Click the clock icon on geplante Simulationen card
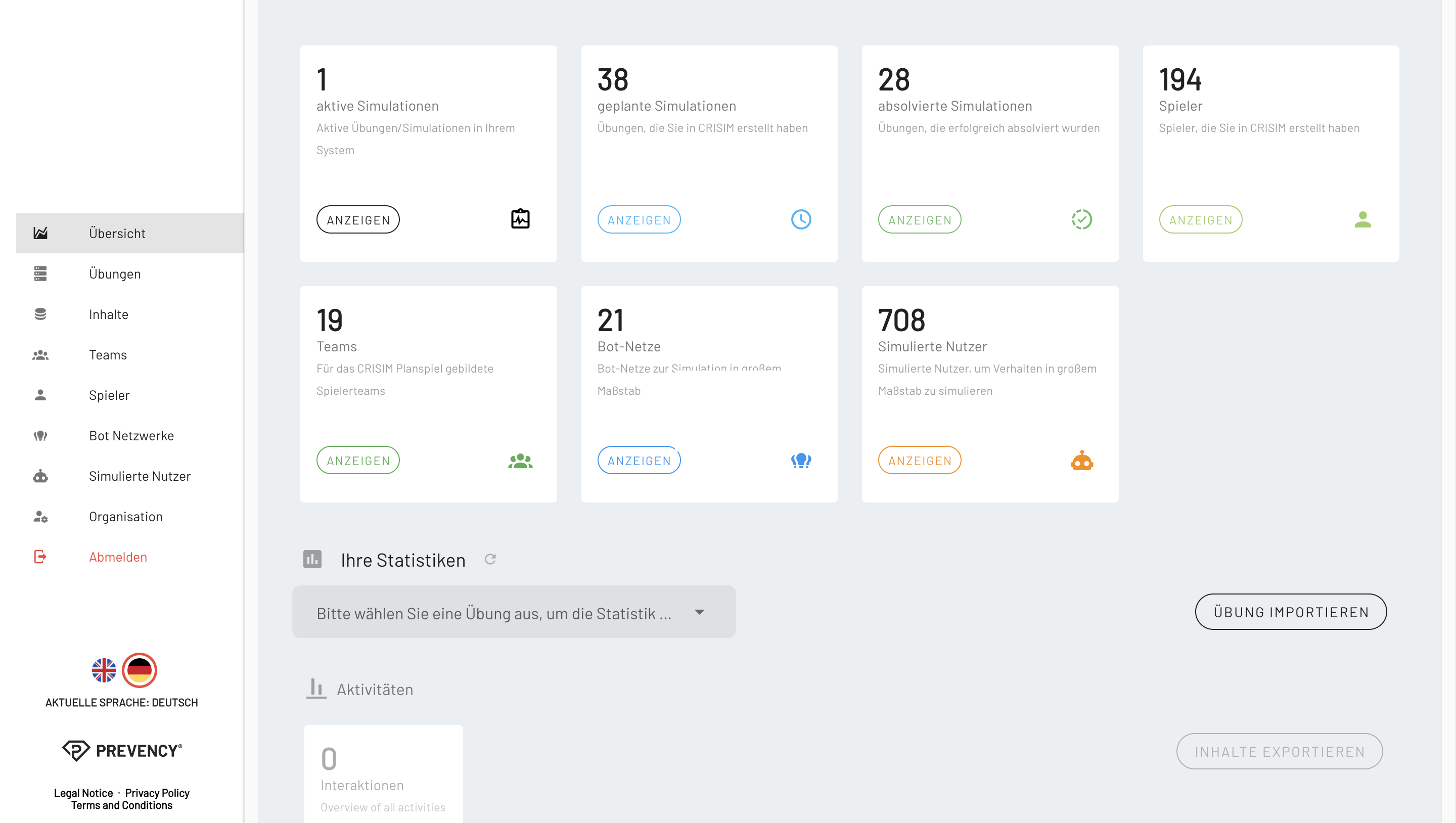Screen dimensions: 1456x823 click(x=801, y=219)
